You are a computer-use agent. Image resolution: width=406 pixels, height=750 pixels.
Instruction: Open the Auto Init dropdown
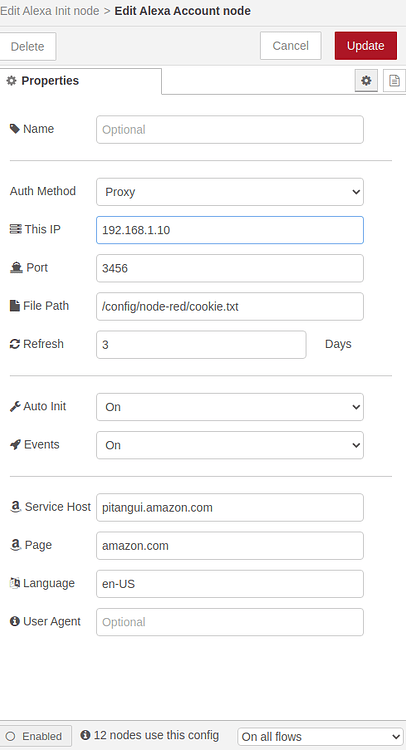click(230, 407)
